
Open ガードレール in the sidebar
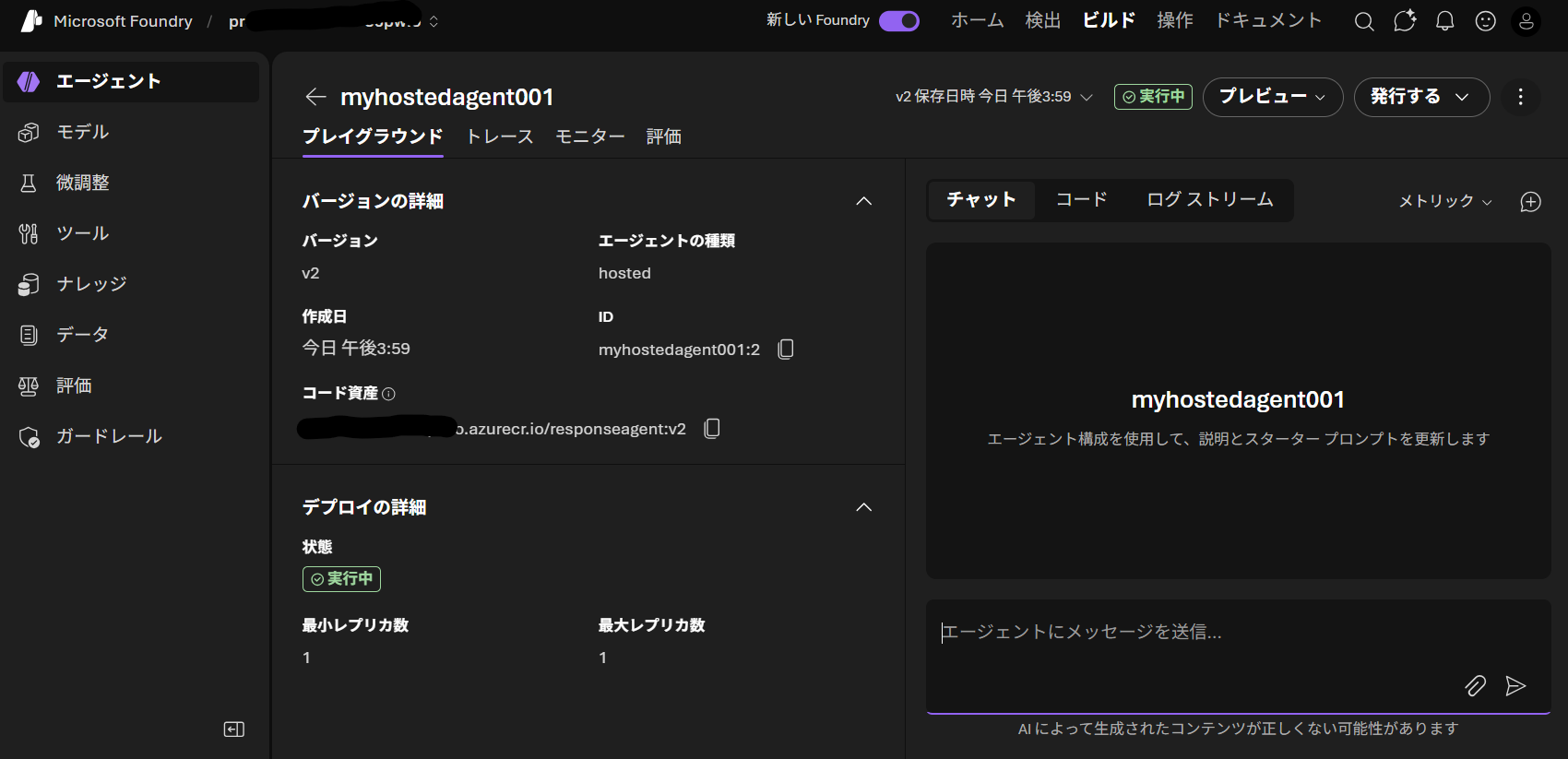pyautogui.click(x=131, y=436)
